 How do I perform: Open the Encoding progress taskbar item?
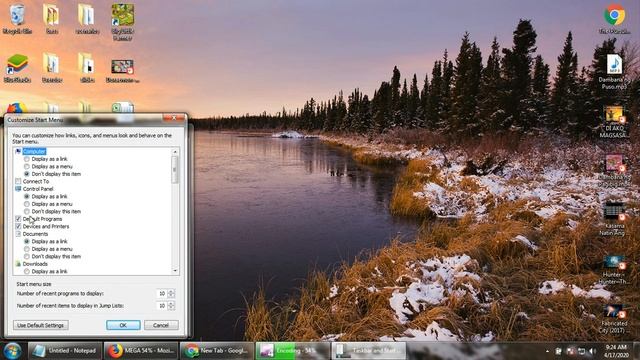tap(292, 351)
